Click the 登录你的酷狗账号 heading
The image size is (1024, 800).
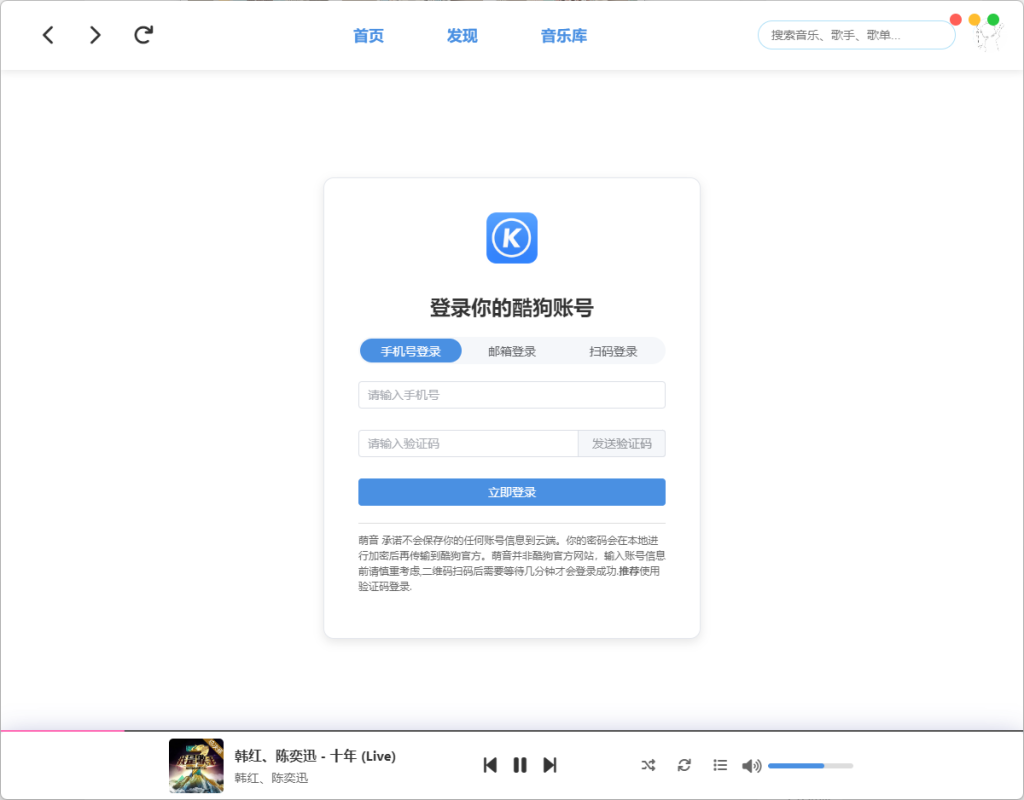click(512, 308)
